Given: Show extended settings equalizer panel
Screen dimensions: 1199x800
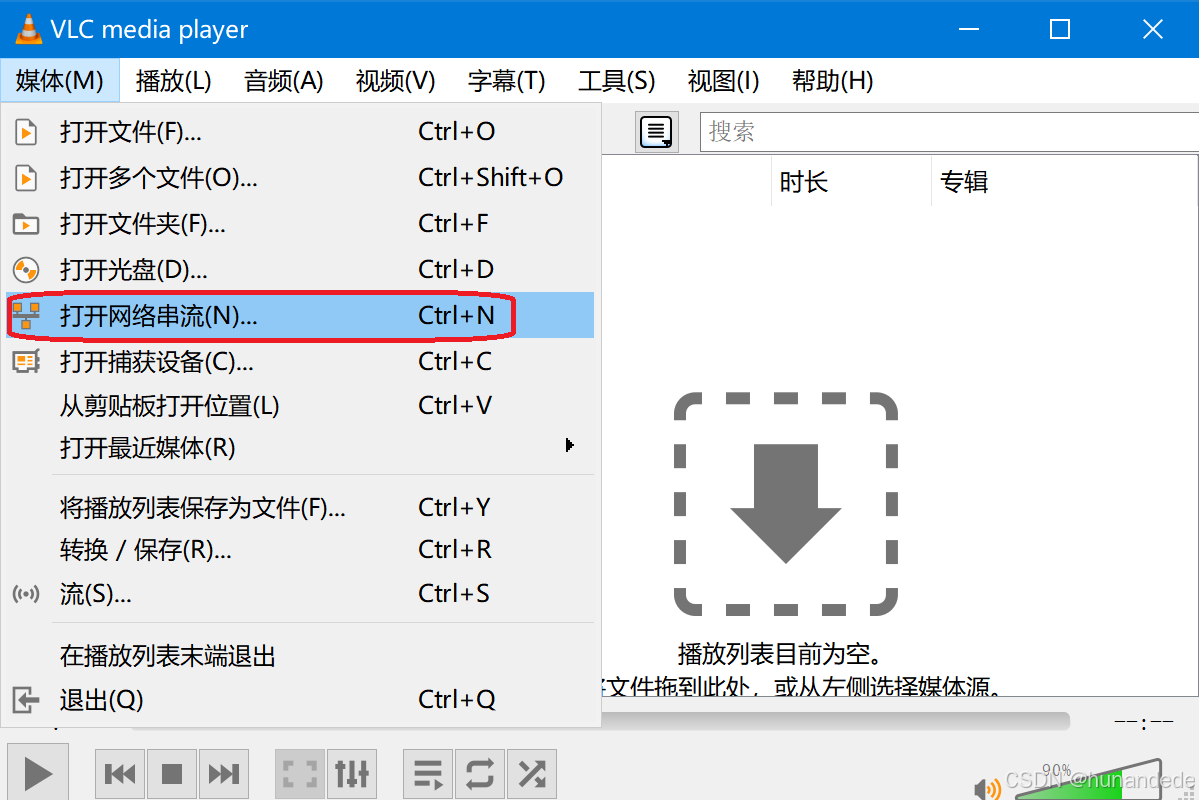Looking at the screenshot, I should coord(352,774).
